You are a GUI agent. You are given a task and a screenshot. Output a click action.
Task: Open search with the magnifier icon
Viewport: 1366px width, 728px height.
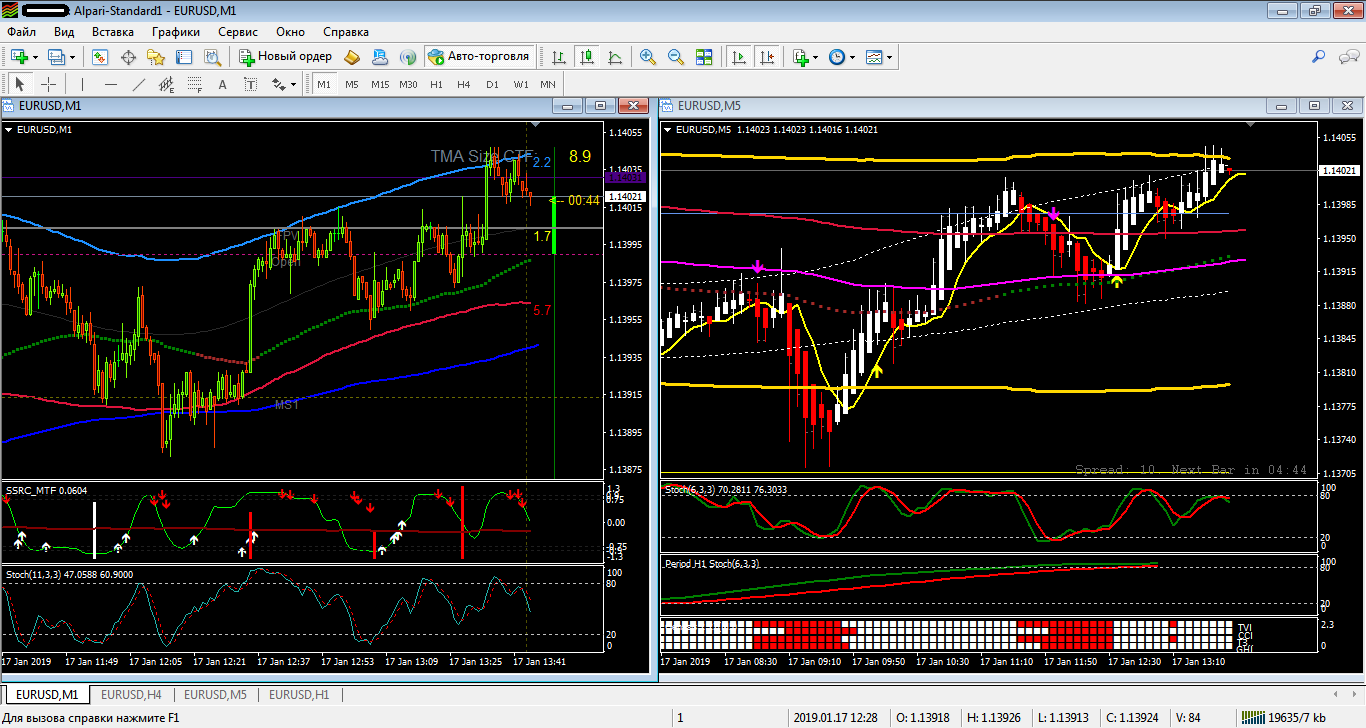[x=1319, y=57]
